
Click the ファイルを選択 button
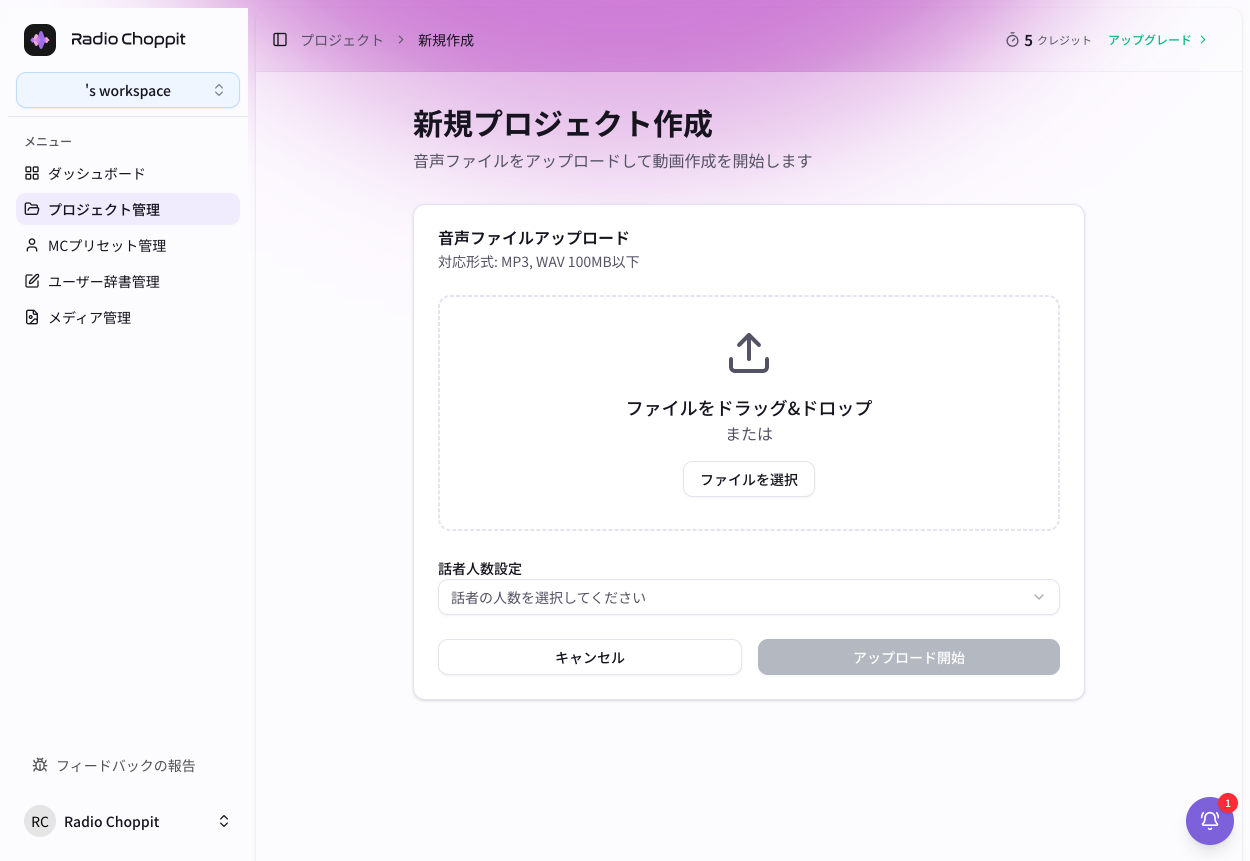(x=749, y=479)
